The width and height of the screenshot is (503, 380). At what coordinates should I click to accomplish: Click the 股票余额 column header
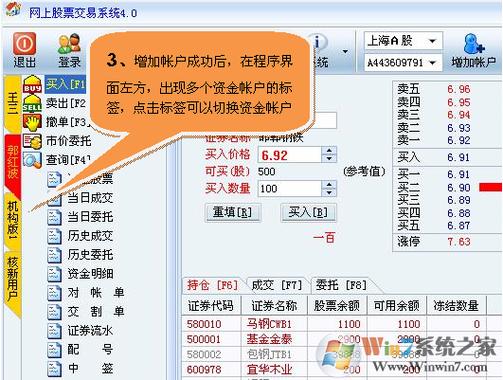[x=337, y=306]
